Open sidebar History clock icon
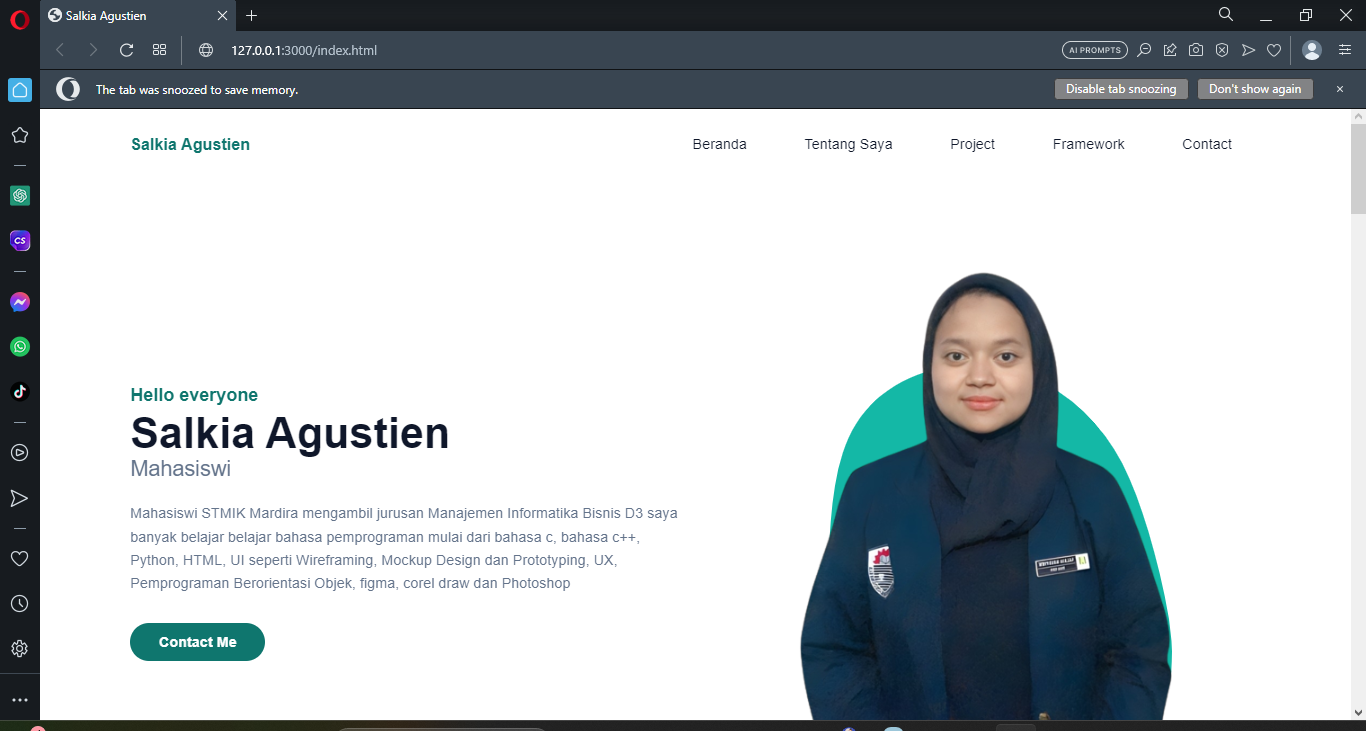This screenshot has height=731, width=1366. [19, 604]
